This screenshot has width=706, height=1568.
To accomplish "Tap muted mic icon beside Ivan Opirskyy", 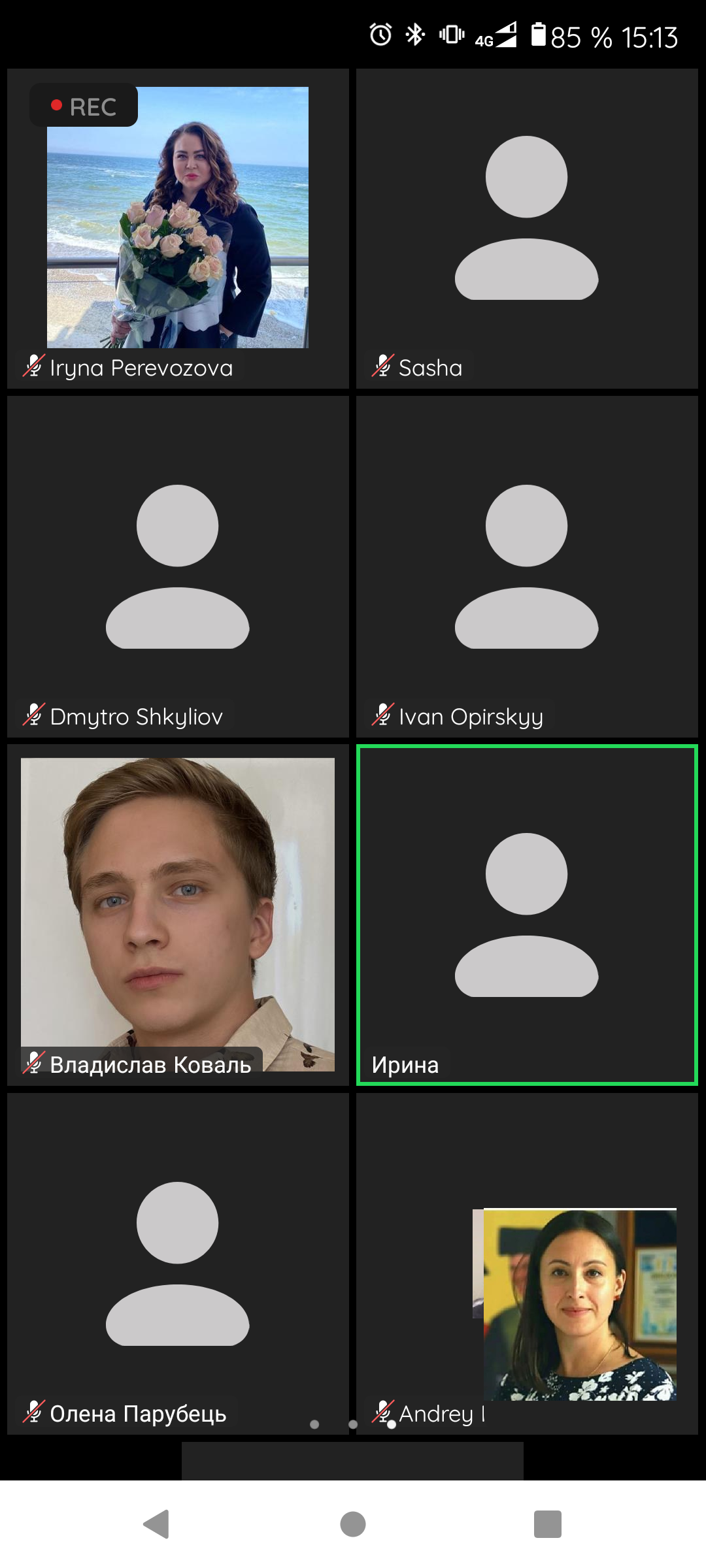I will [383, 715].
